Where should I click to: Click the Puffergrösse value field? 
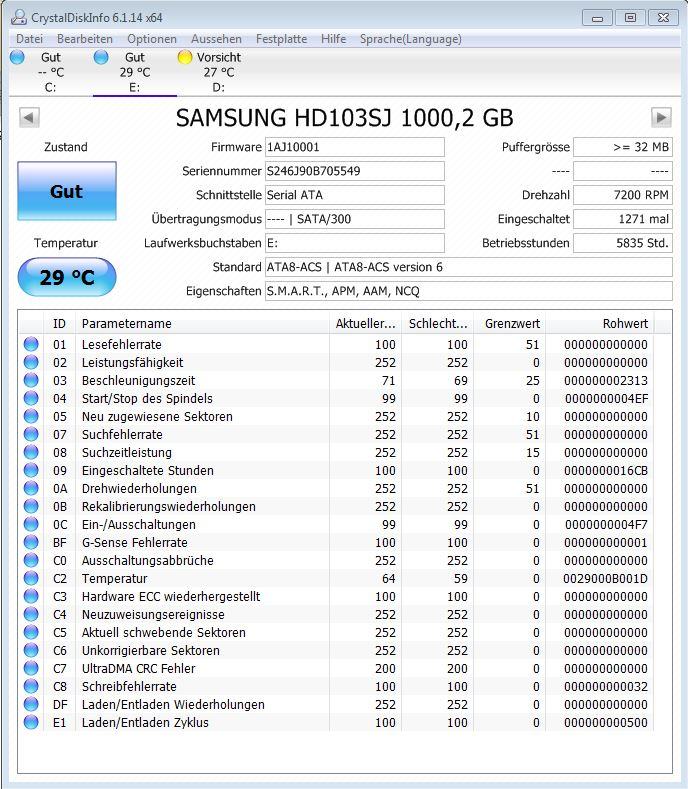click(x=623, y=147)
